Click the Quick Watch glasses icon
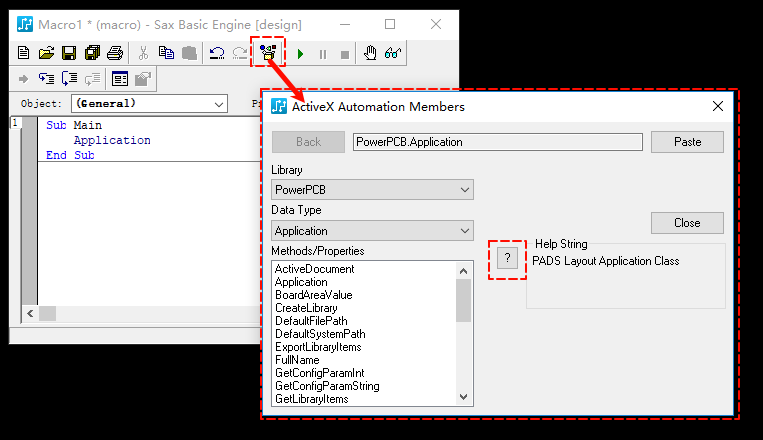The height and width of the screenshot is (440, 763). tap(393, 53)
